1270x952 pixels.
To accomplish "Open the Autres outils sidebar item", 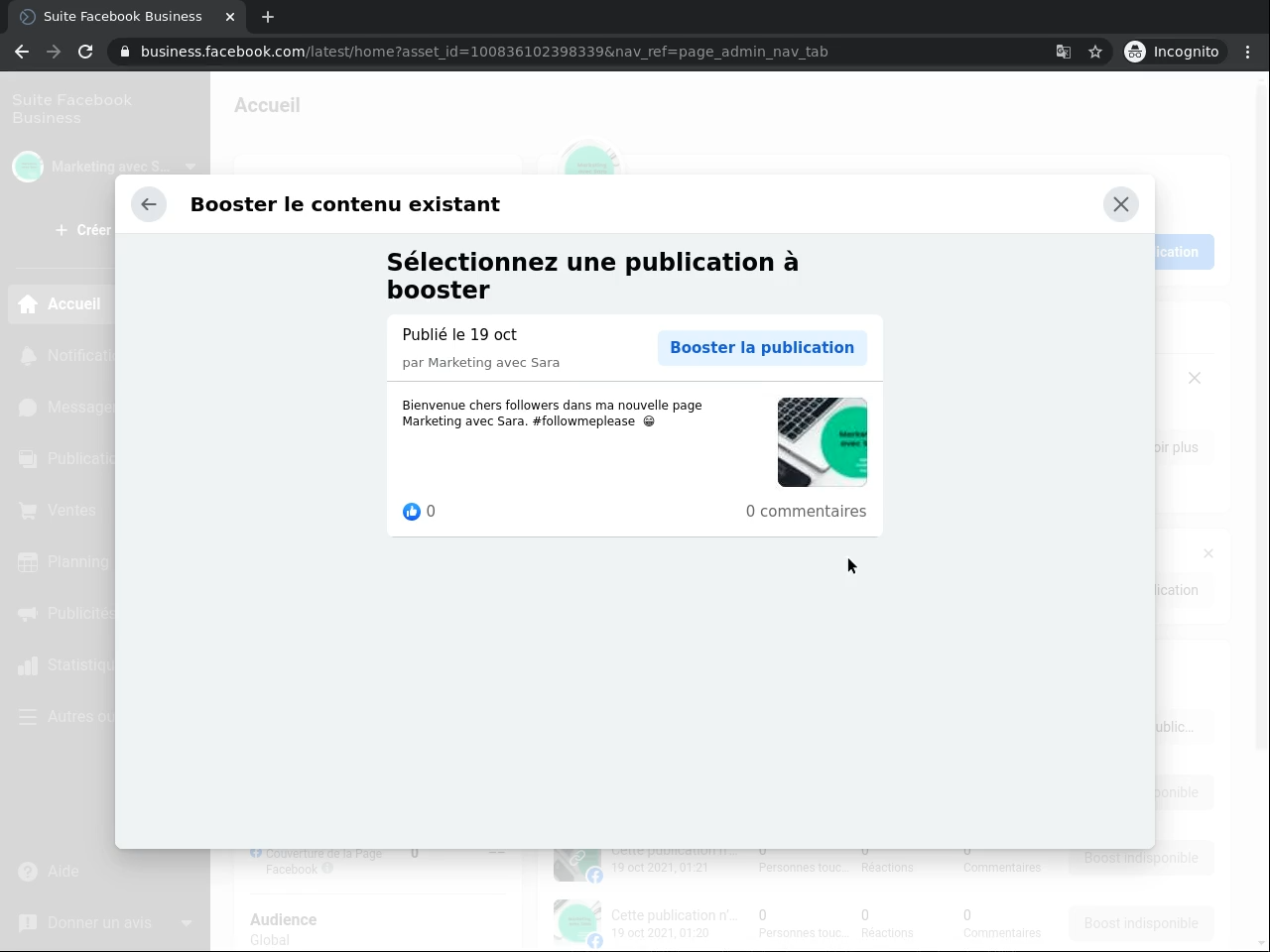I will pyautogui.click(x=60, y=717).
